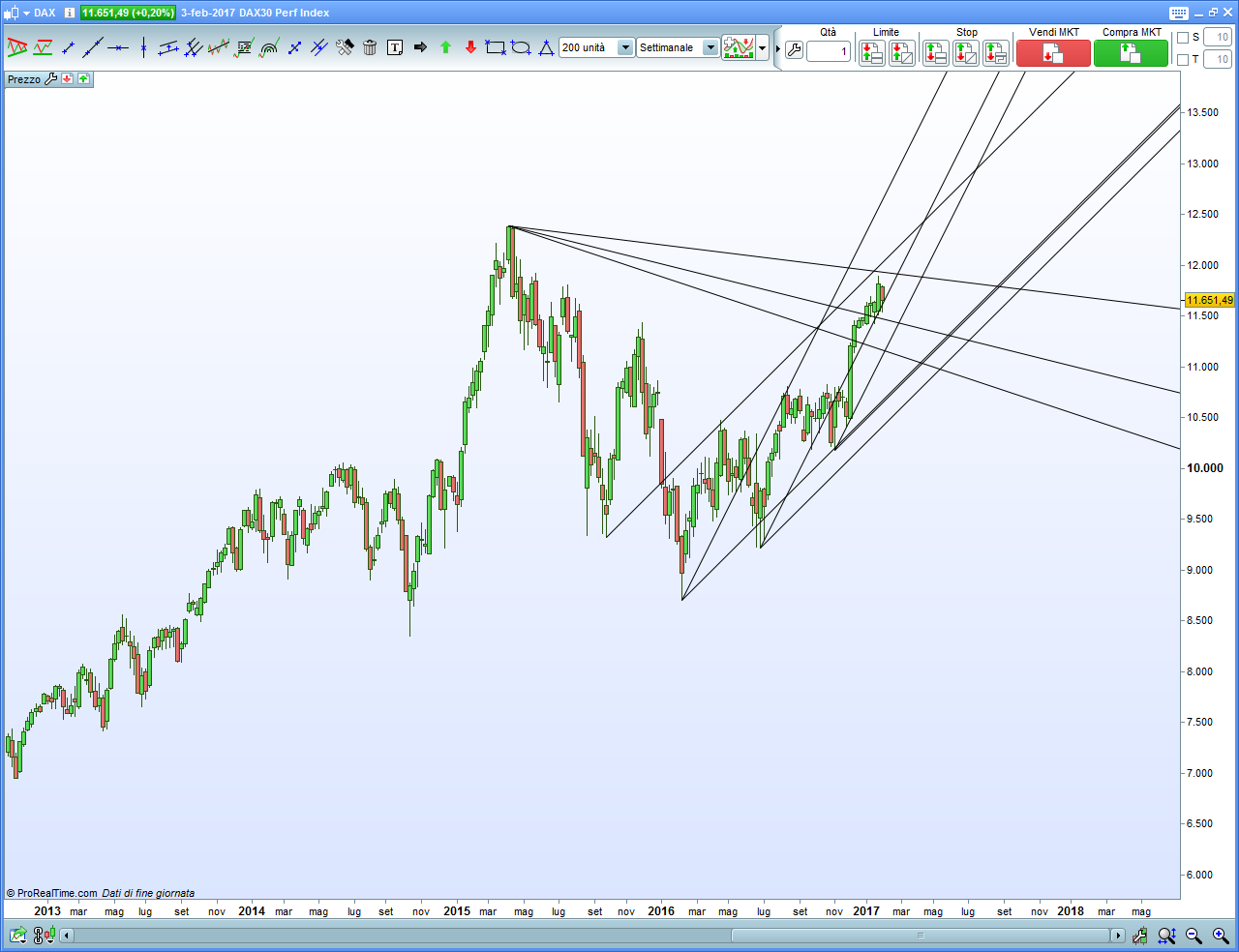
Task: Select the Fibonacci arcs tool
Action: pyautogui.click(x=269, y=47)
